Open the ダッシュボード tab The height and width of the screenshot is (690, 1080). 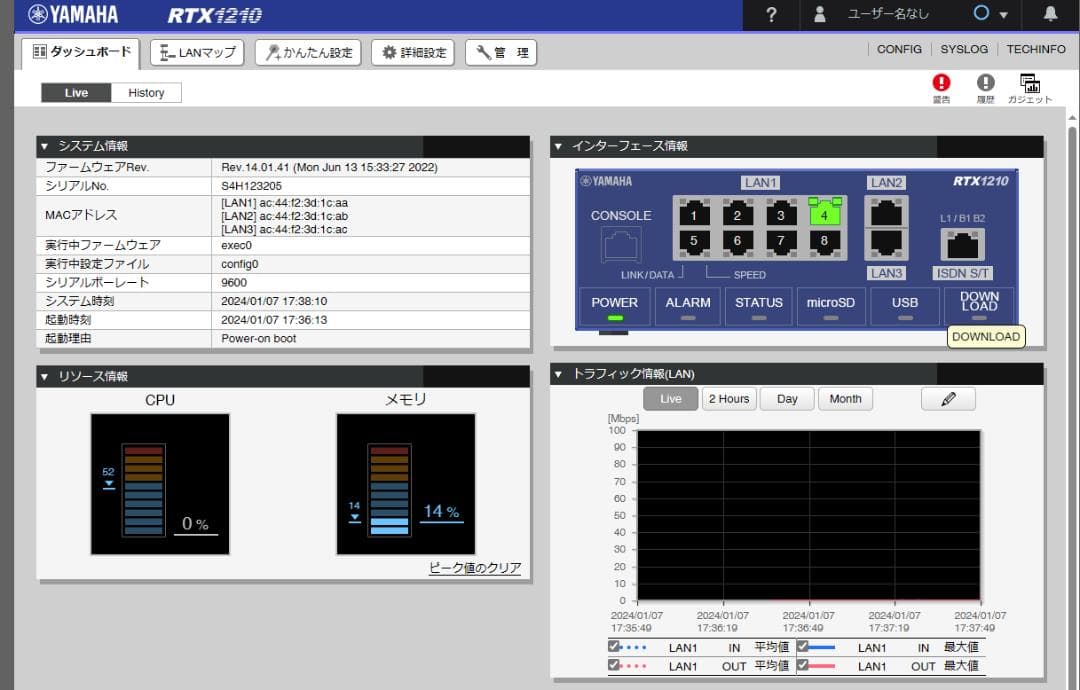point(81,52)
